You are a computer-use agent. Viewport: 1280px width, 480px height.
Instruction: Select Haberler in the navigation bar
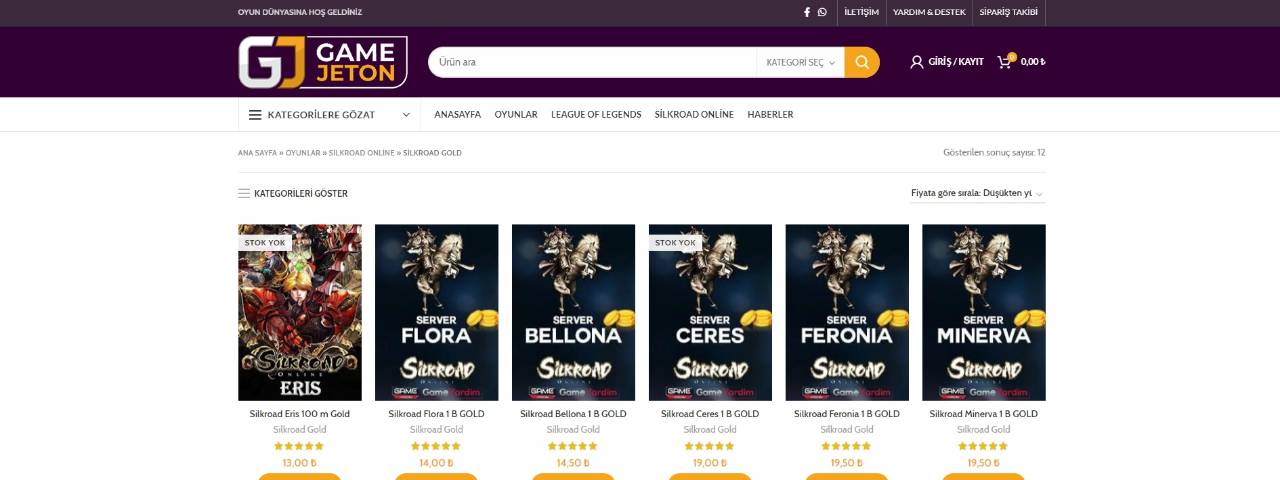pyautogui.click(x=770, y=115)
